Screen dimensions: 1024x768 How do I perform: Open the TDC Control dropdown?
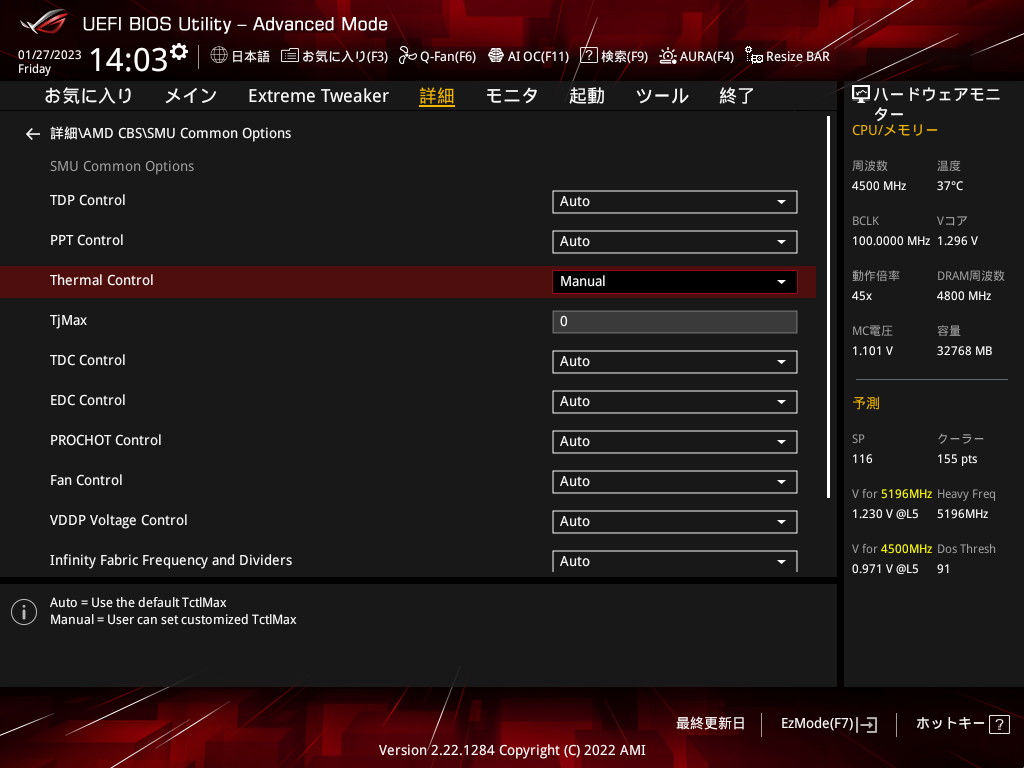click(675, 362)
